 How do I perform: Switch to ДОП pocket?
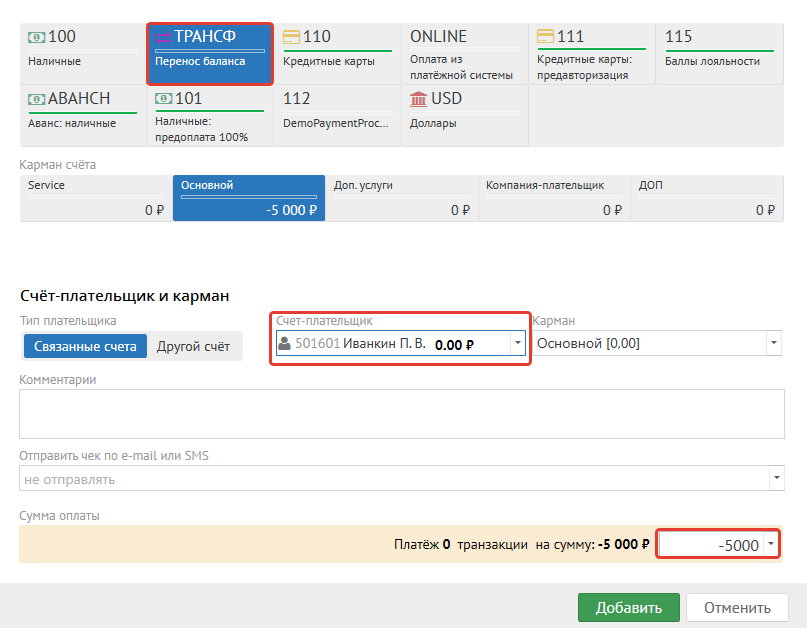click(707, 198)
